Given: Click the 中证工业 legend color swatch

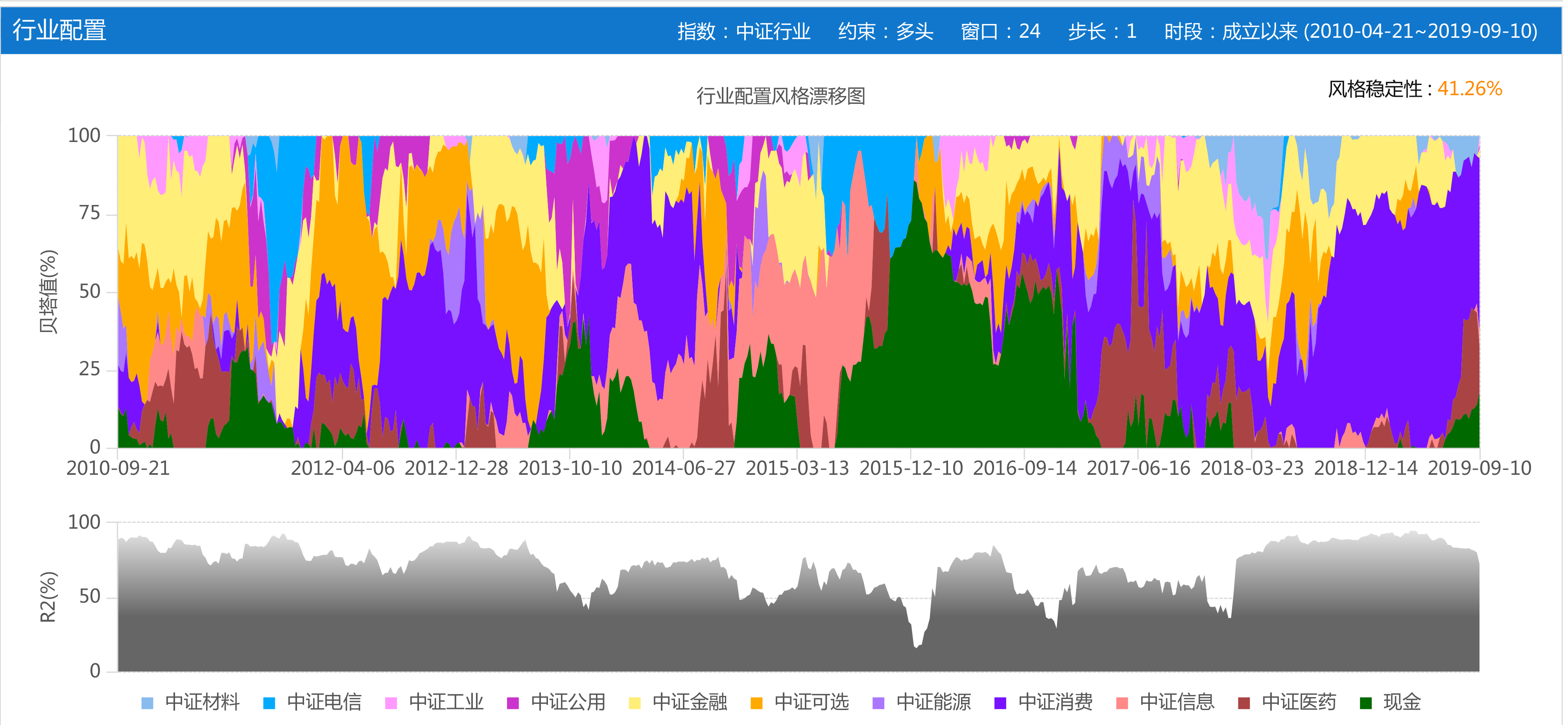Looking at the screenshot, I should pyautogui.click(x=391, y=703).
